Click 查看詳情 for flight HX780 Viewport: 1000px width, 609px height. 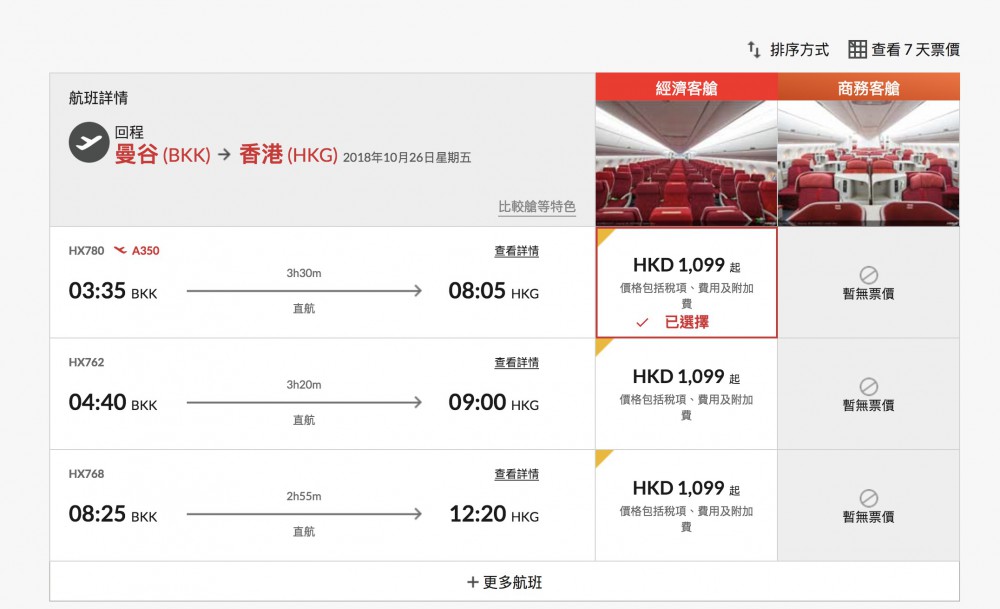coord(515,251)
